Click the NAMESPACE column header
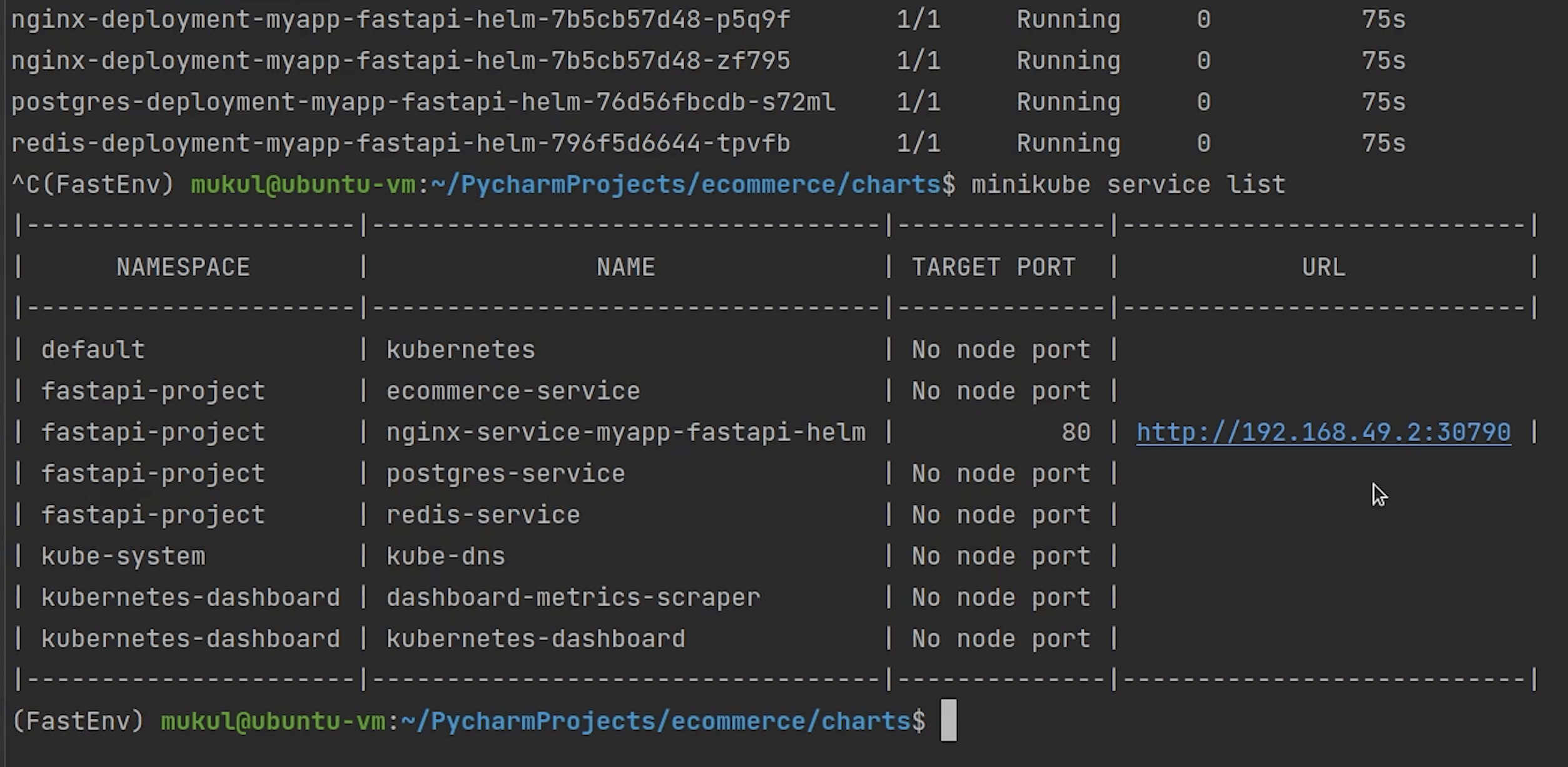The image size is (1568, 767). pos(183,268)
